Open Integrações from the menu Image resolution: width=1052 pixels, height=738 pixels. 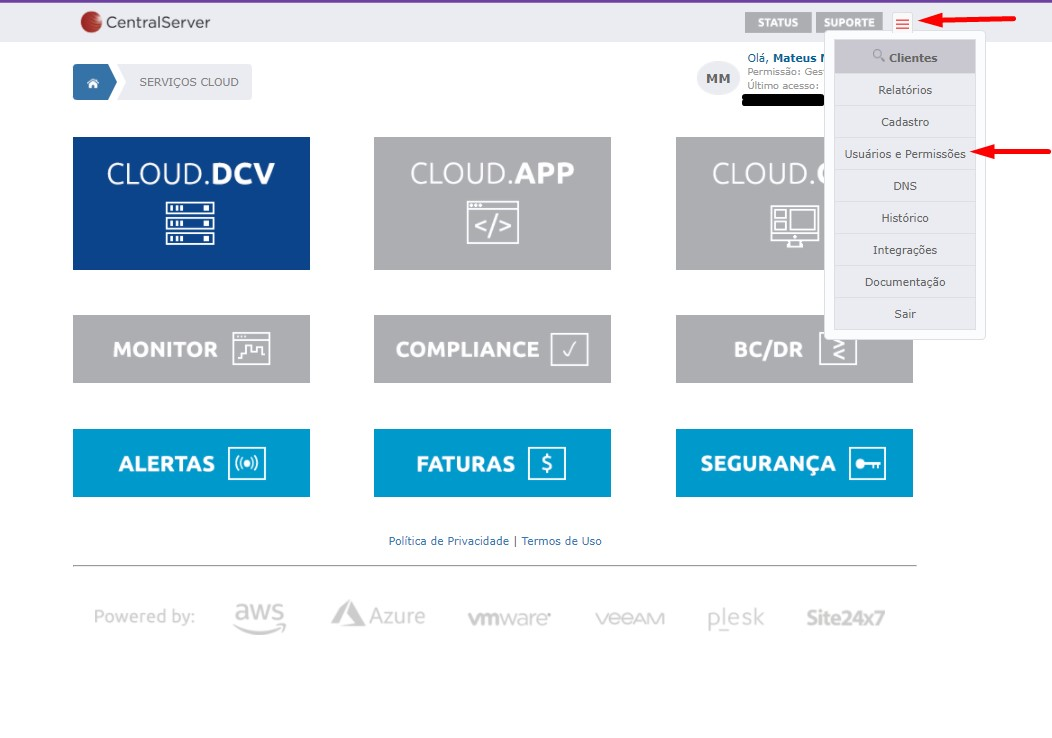tap(904, 250)
